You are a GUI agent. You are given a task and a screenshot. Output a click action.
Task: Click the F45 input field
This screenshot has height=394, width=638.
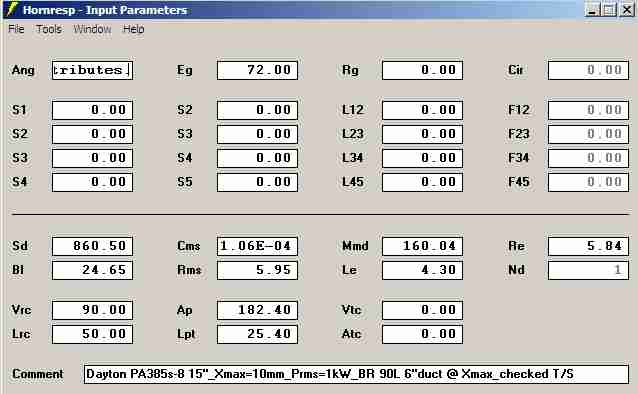coord(588,182)
